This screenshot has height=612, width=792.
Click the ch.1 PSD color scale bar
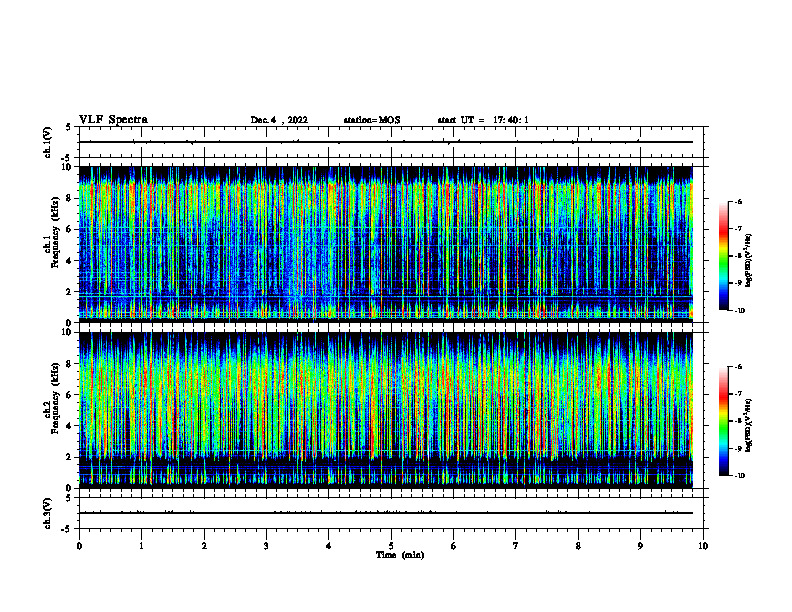pyautogui.click(x=723, y=256)
